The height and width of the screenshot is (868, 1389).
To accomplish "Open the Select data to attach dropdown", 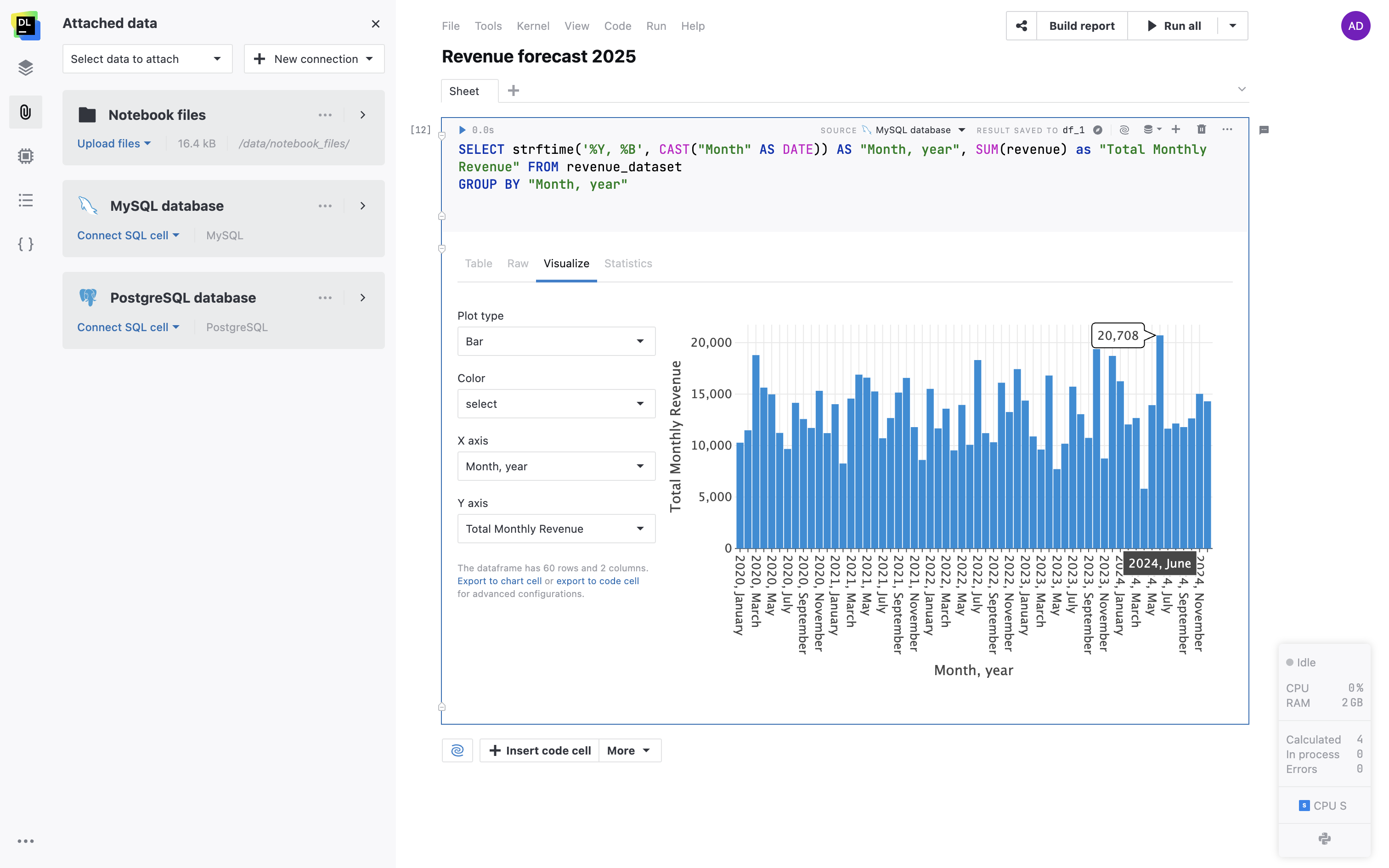I will [x=147, y=59].
